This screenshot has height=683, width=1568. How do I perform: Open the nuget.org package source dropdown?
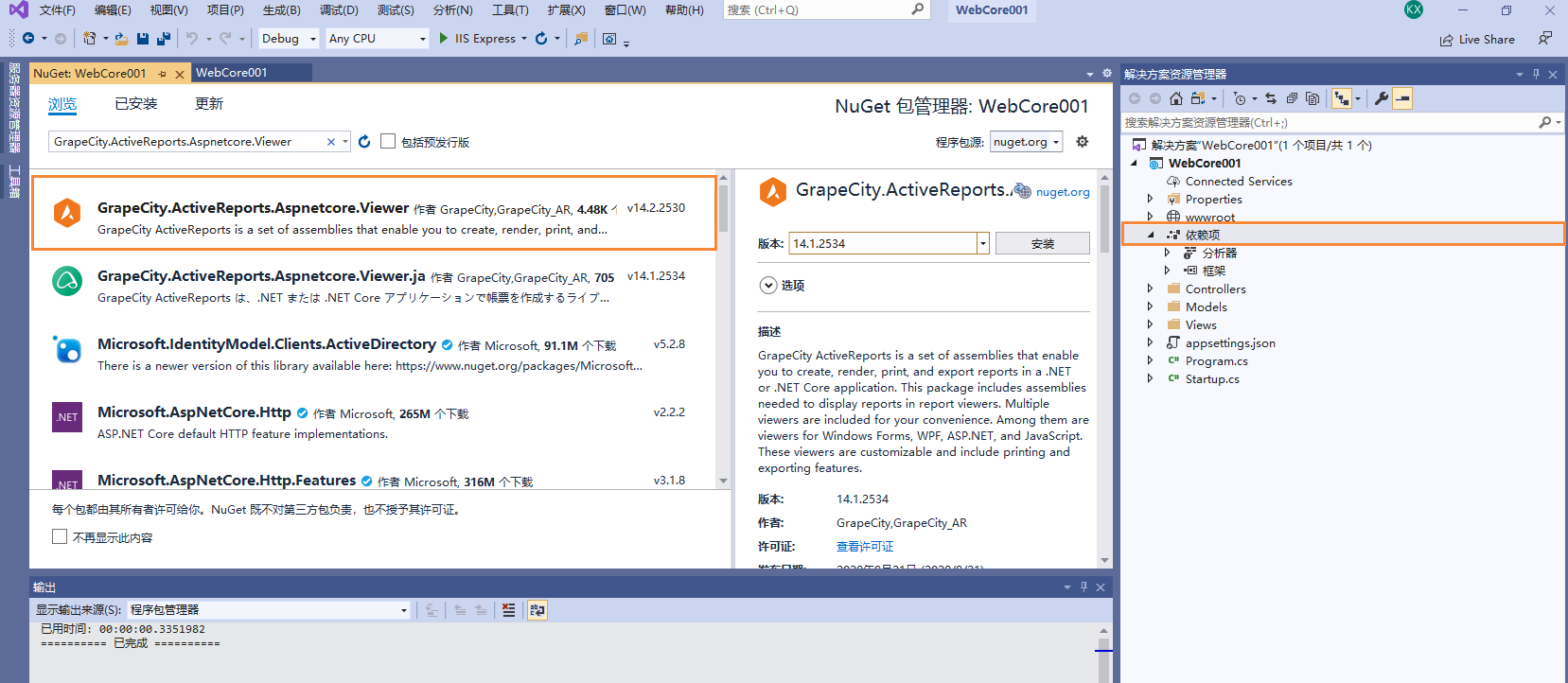1027,142
